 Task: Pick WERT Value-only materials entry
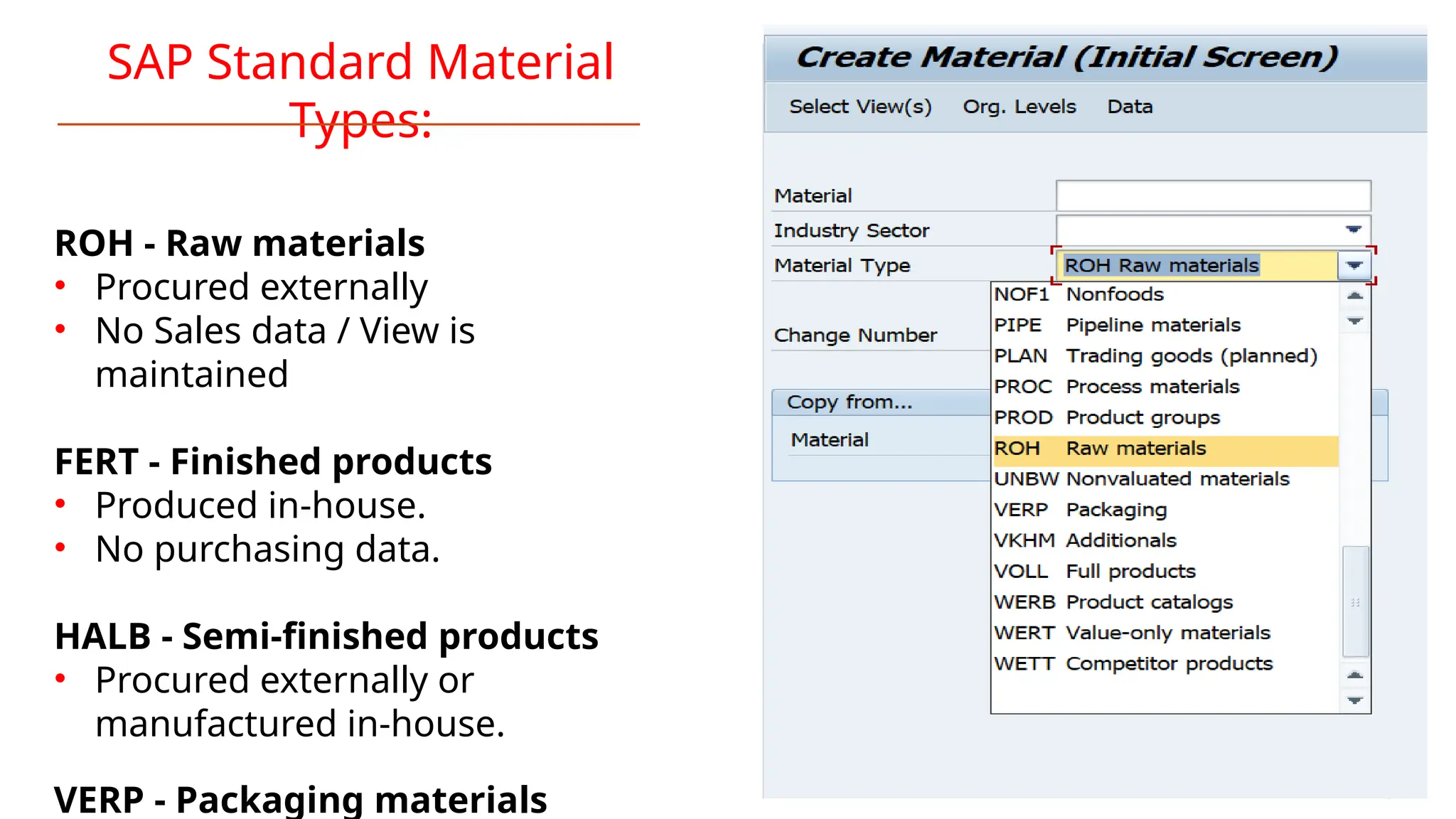click(x=1165, y=633)
